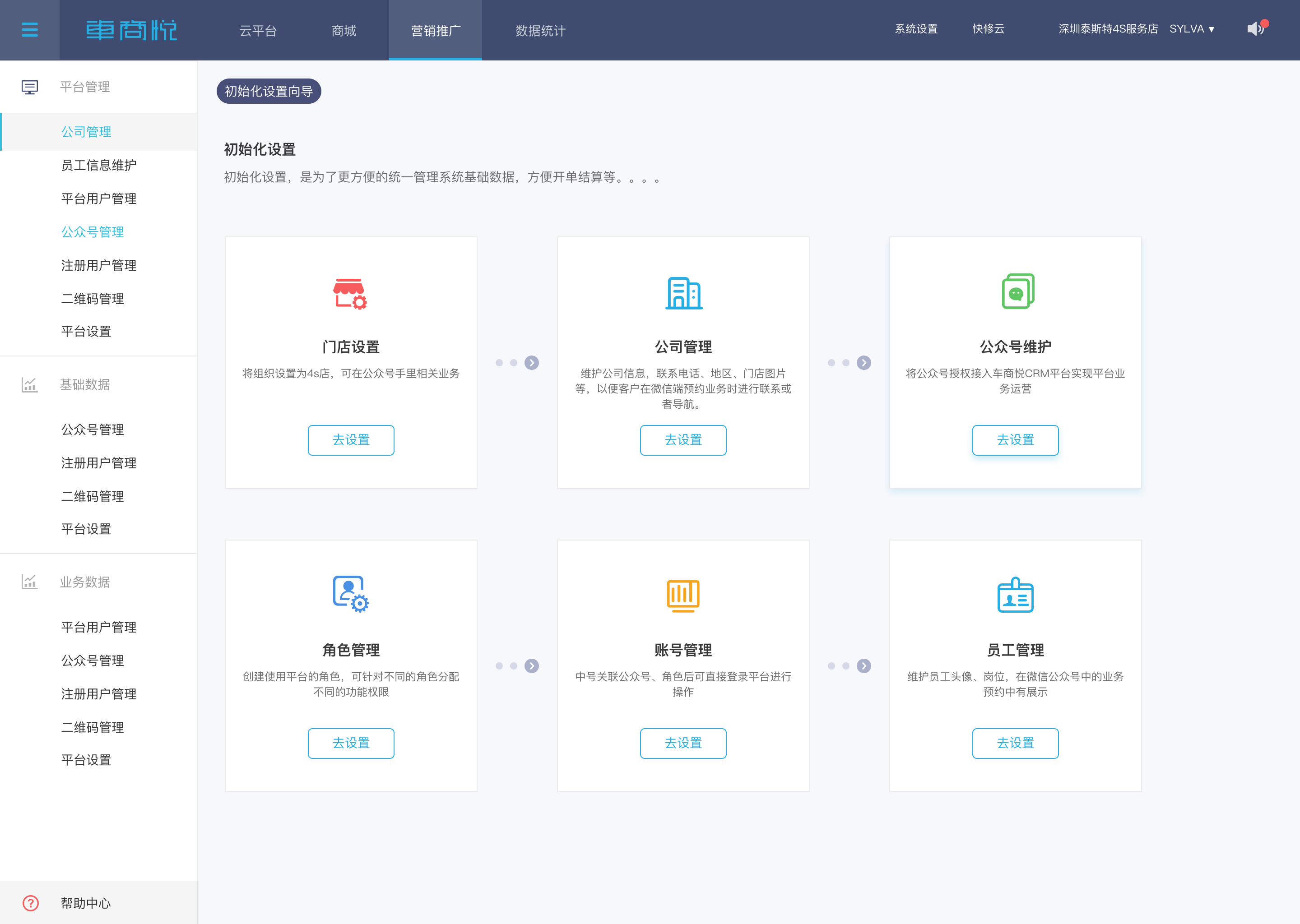Open the 云平台 tab
1300x924 pixels.
pos(258,31)
